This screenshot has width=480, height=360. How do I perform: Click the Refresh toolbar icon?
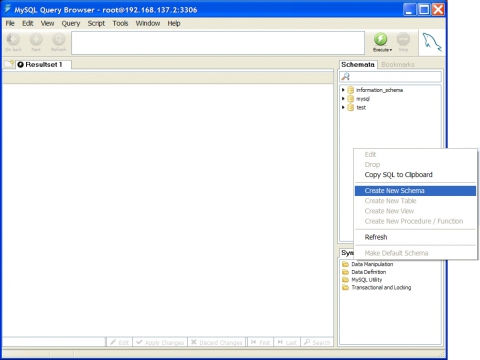click(59, 39)
